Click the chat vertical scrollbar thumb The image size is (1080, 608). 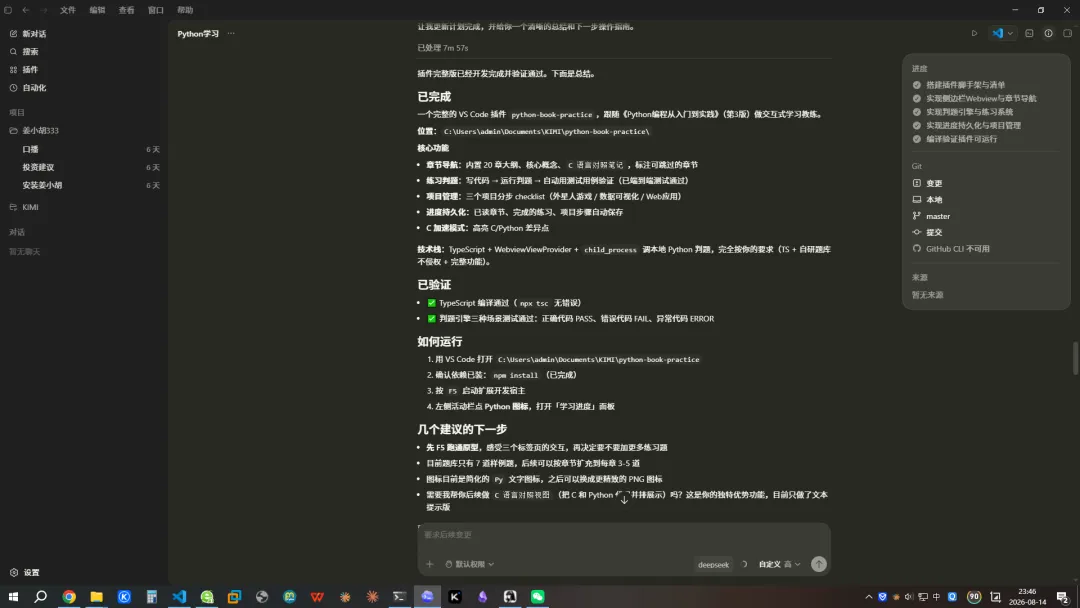point(1075,358)
